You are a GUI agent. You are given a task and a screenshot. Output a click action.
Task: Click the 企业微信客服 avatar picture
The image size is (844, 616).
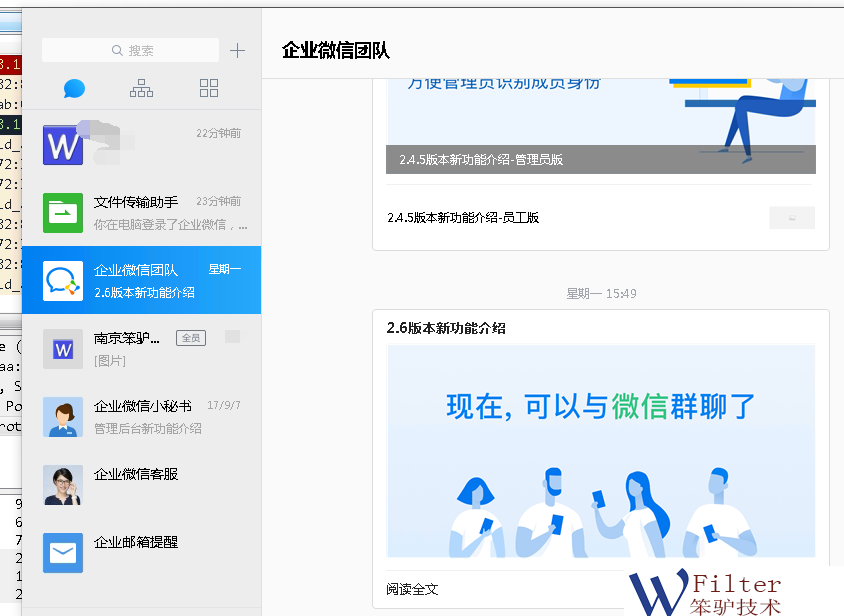(63, 485)
